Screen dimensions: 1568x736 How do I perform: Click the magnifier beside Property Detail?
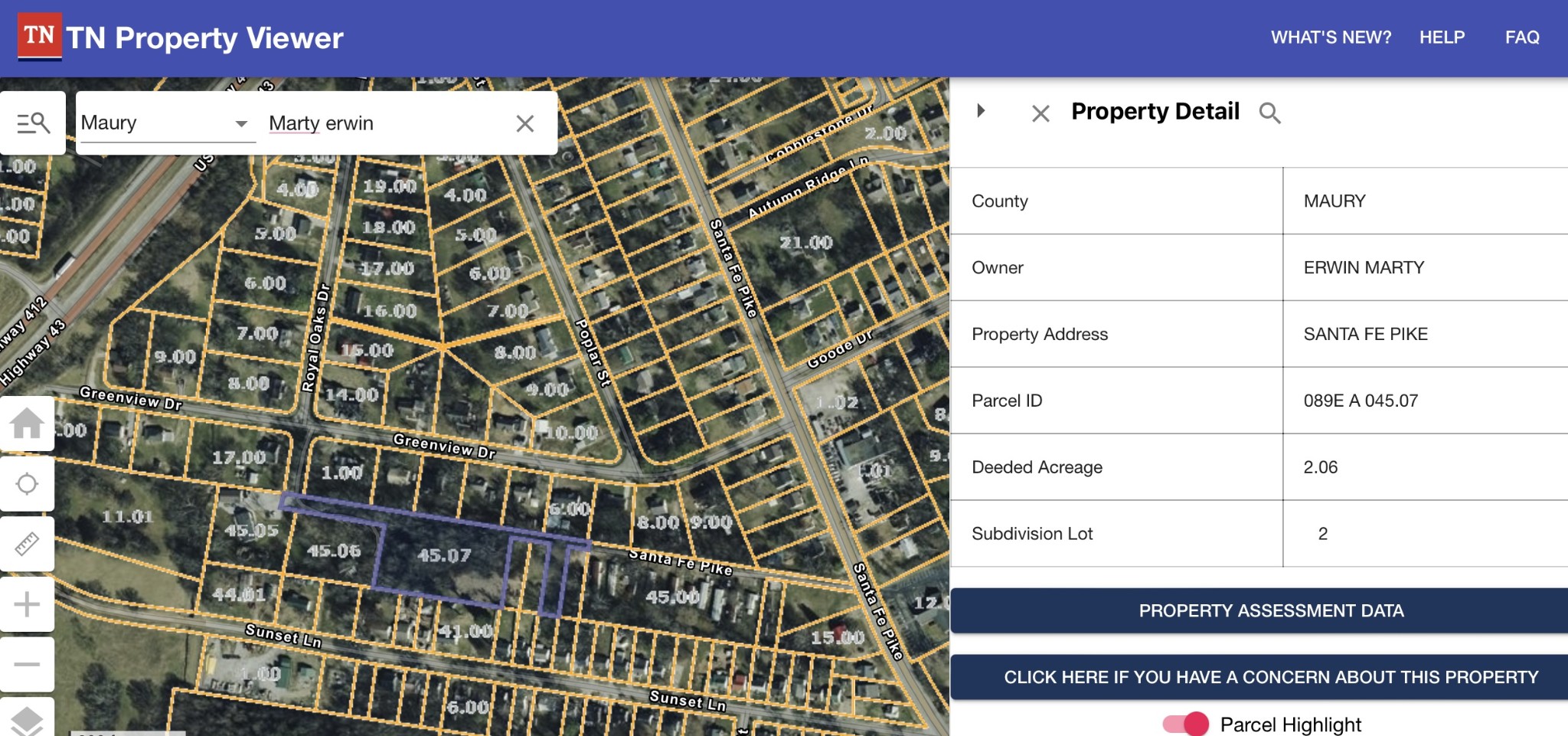(x=1269, y=113)
